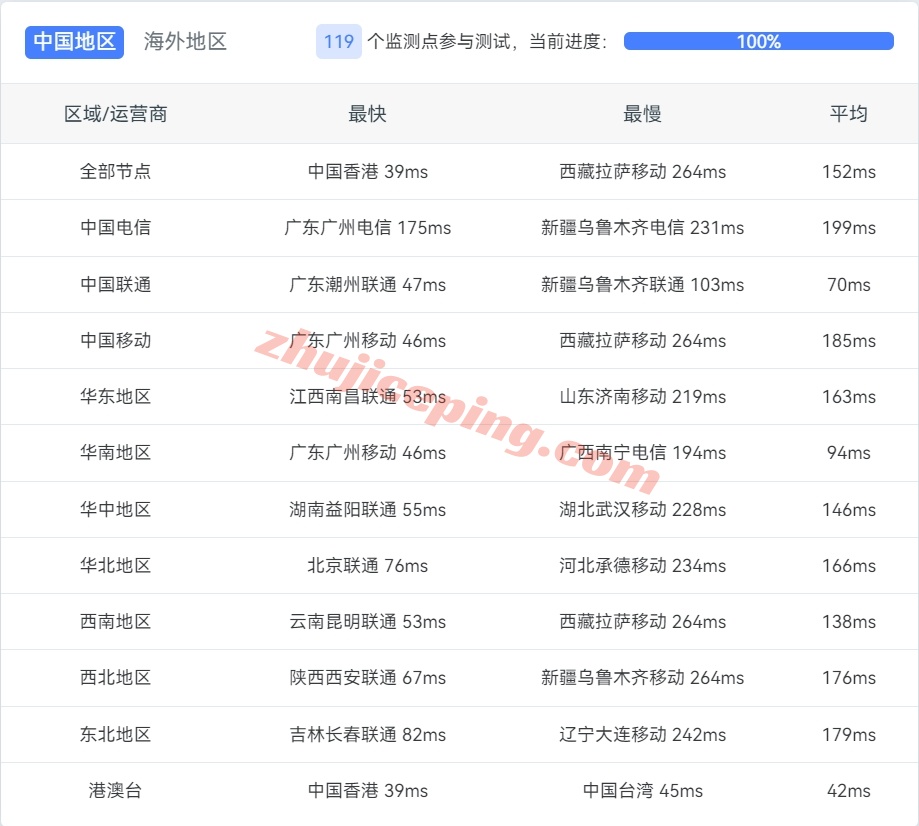This screenshot has height=826, width=919.
Task: Select the 西北地区 row label
Action: (115, 678)
